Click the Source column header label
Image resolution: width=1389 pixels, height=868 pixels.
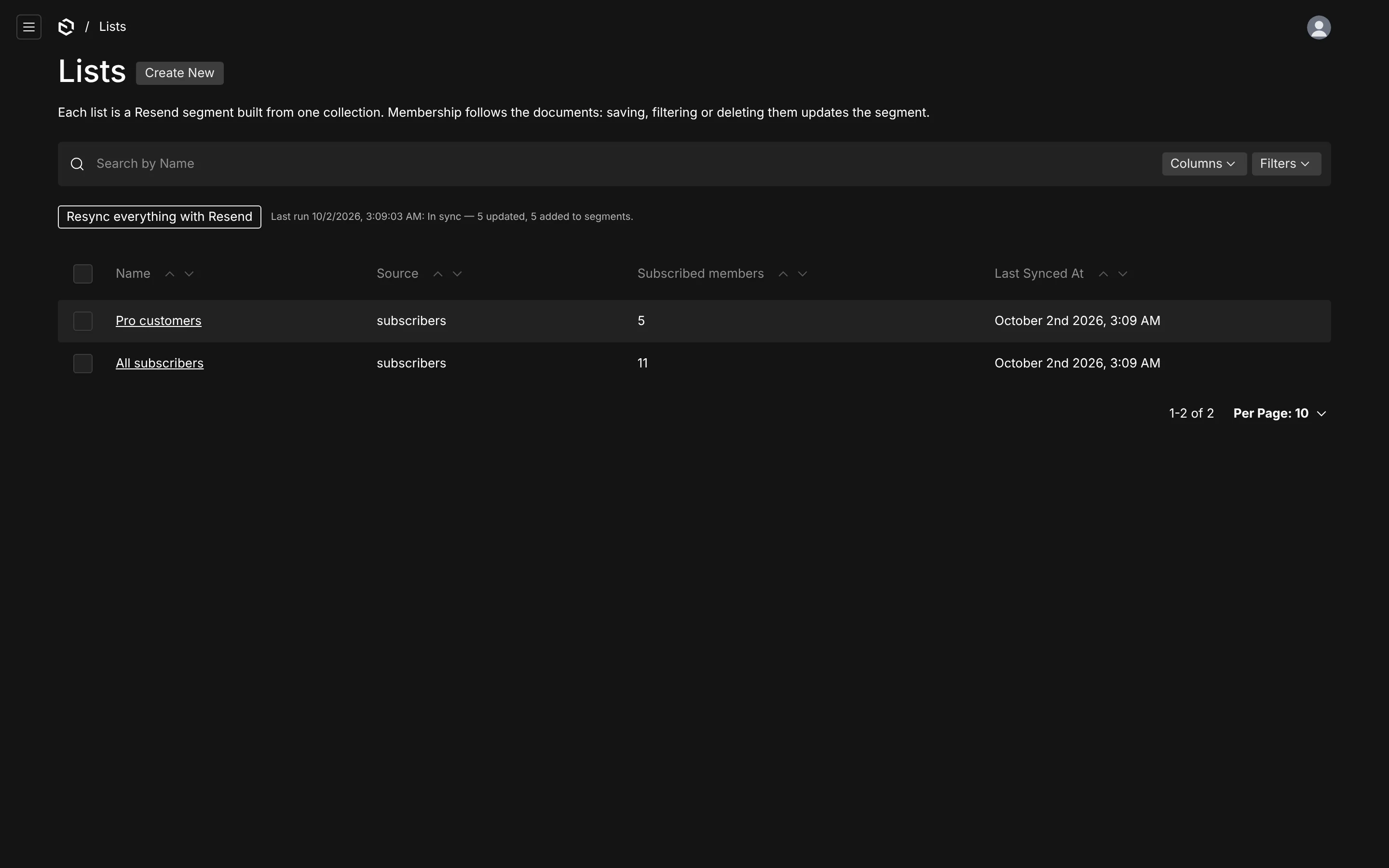pos(397,274)
